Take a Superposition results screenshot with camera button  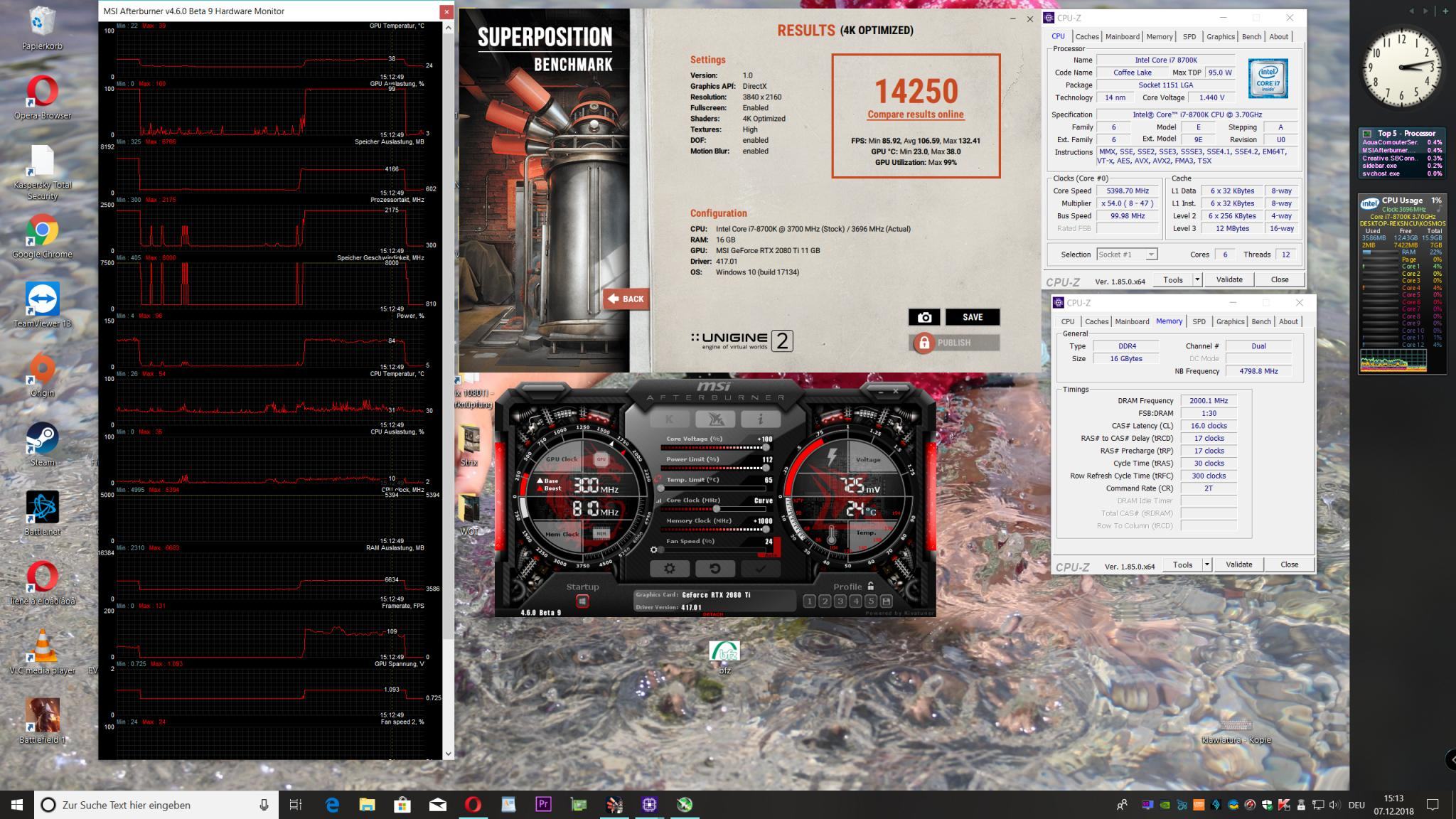click(x=924, y=317)
